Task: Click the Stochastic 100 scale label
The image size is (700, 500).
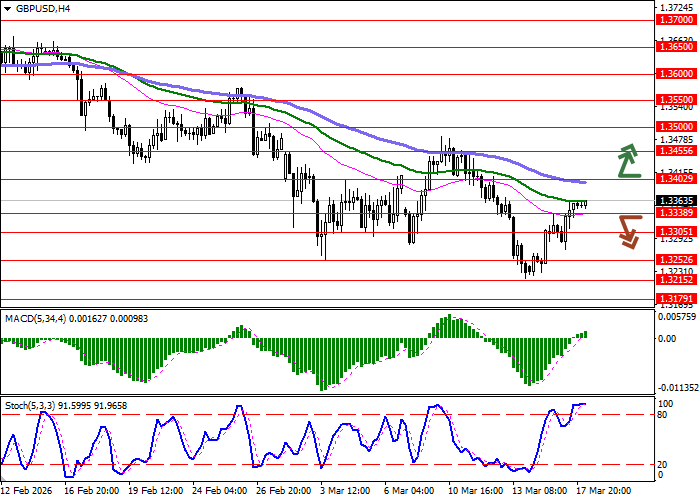Action: point(666,404)
